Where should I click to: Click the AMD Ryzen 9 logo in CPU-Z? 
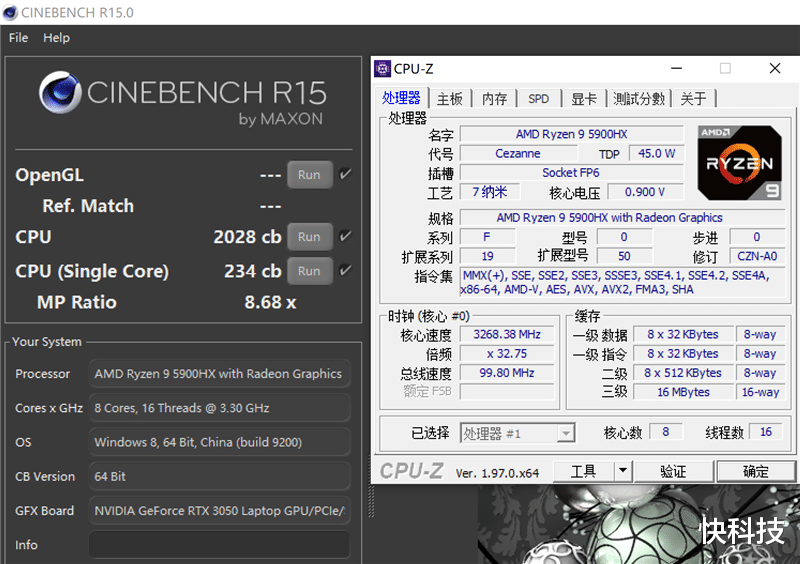pos(739,163)
